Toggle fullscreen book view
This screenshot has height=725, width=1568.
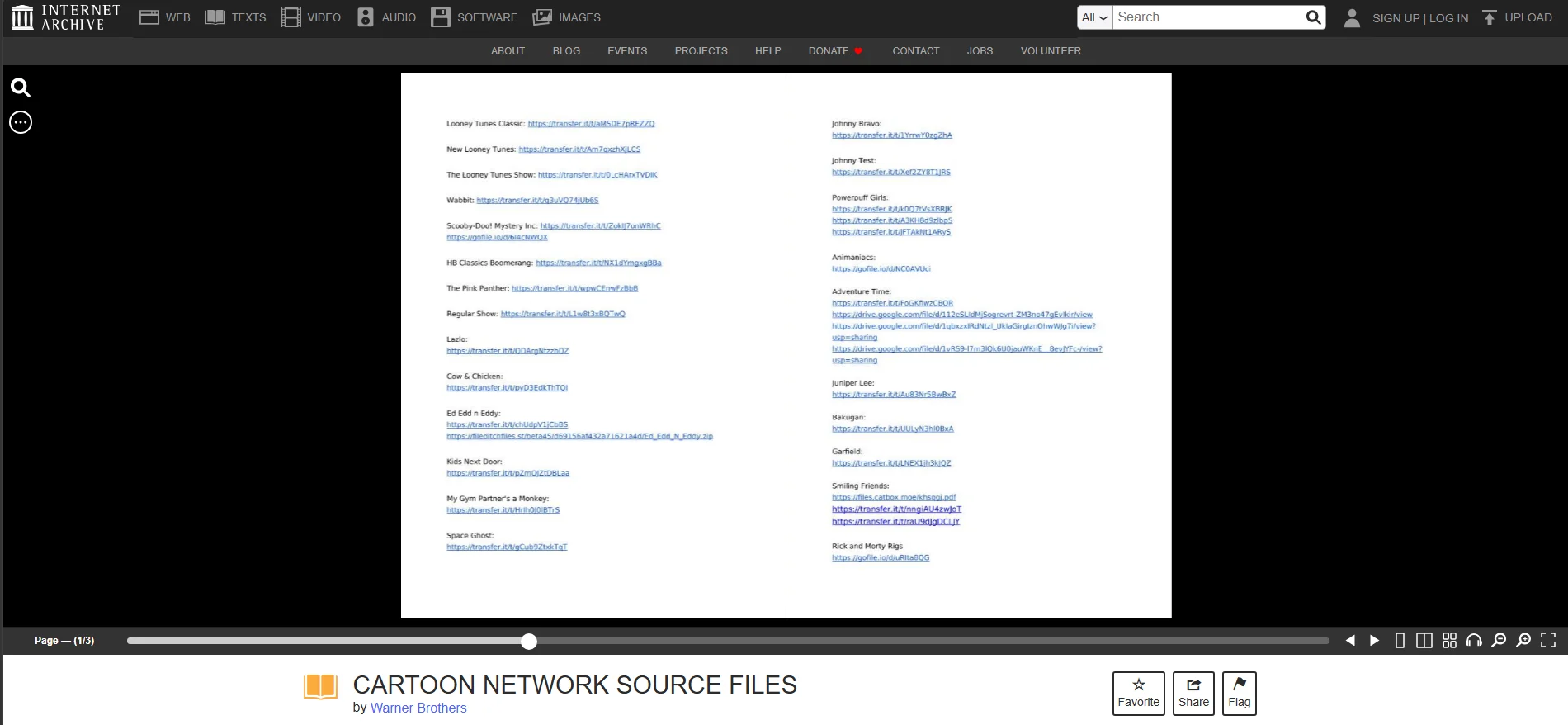pyautogui.click(x=1548, y=641)
